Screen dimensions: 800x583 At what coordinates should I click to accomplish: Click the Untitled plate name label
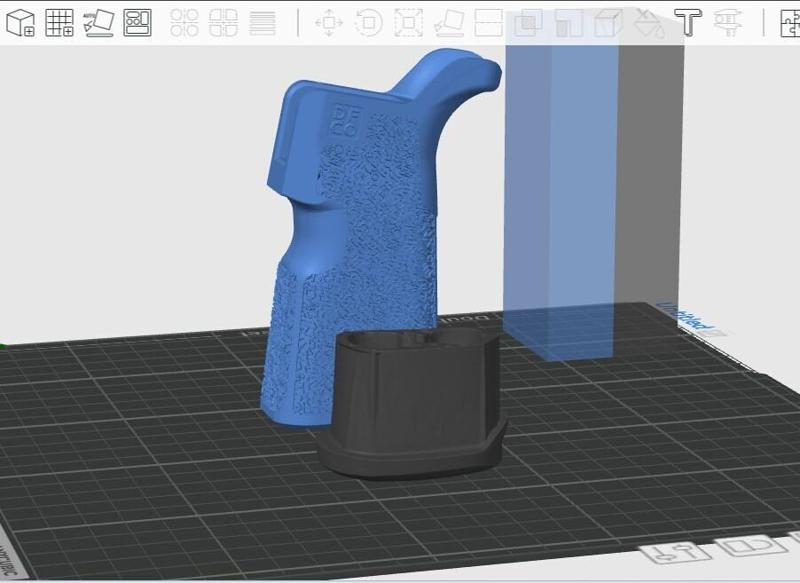(684, 317)
